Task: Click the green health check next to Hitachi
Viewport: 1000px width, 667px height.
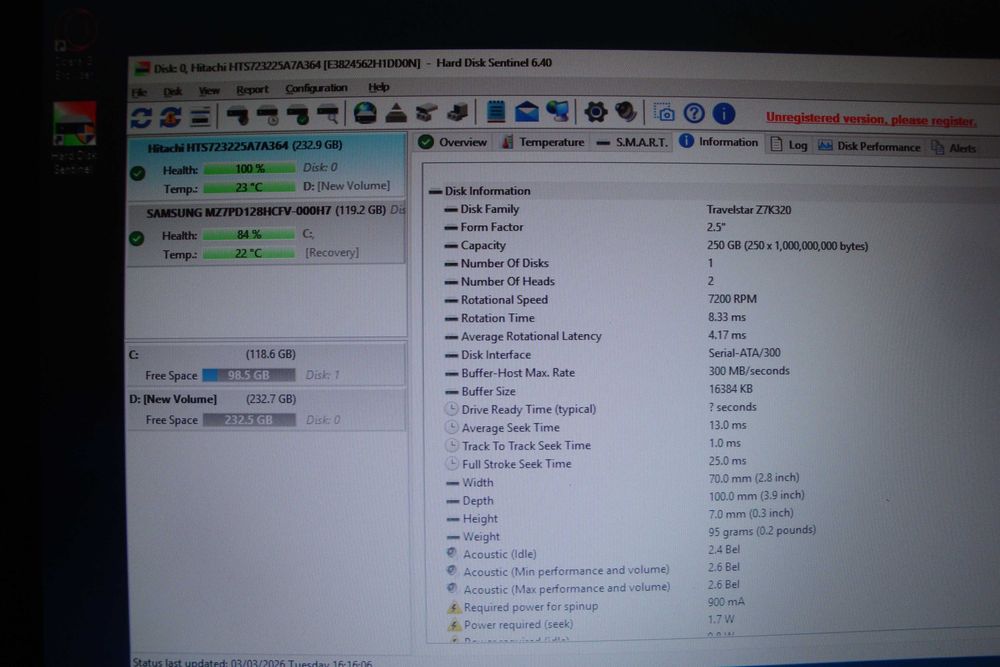Action: [x=137, y=173]
